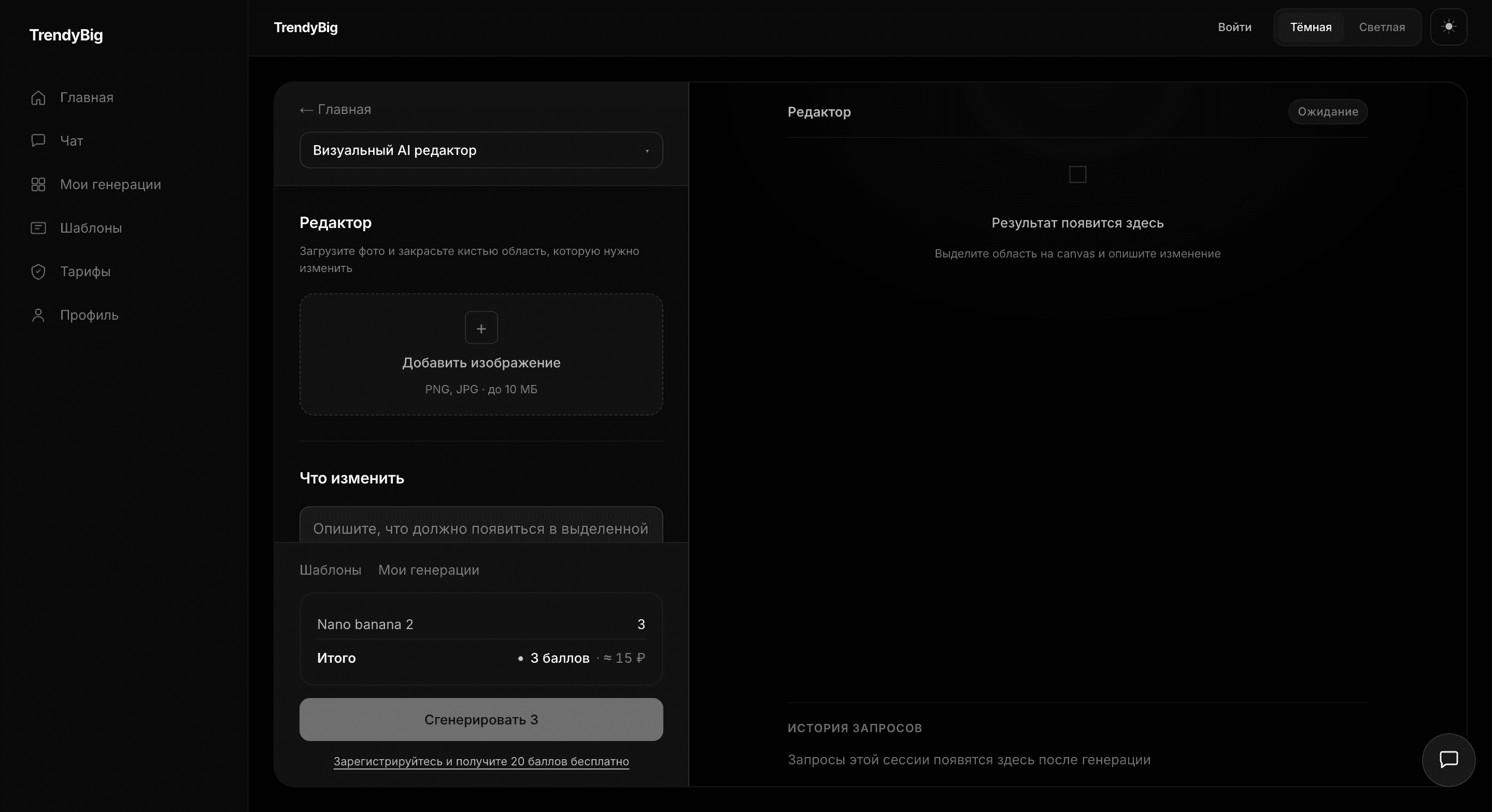Click the Сгенерировать 3 button

tap(481, 719)
